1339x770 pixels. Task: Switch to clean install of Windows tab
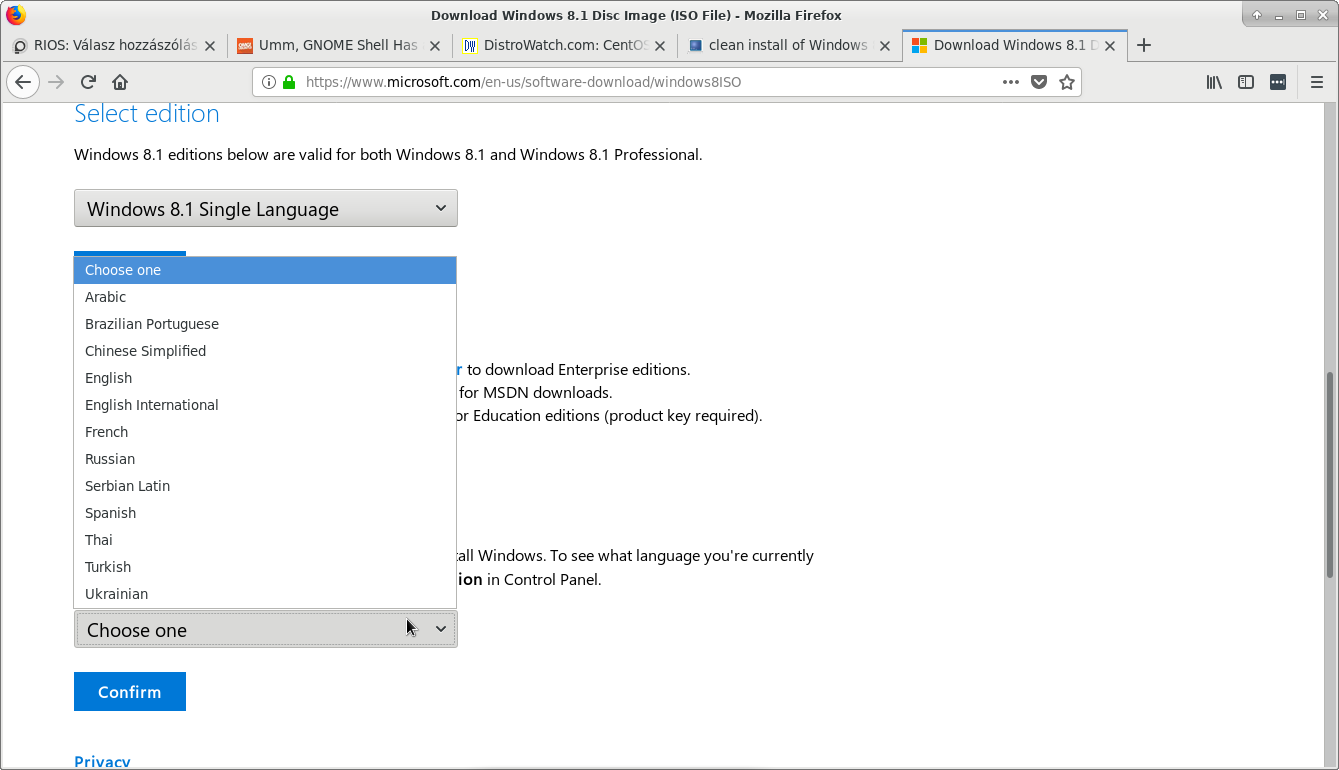point(789,45)
